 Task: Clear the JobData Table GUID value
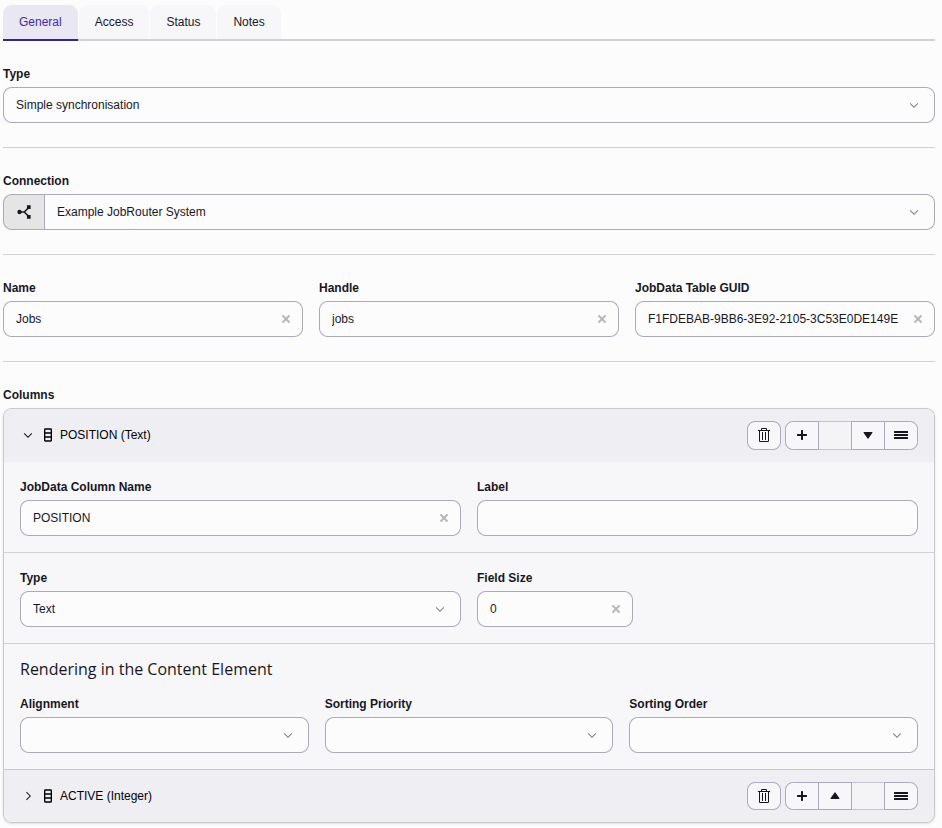[918, 319]
